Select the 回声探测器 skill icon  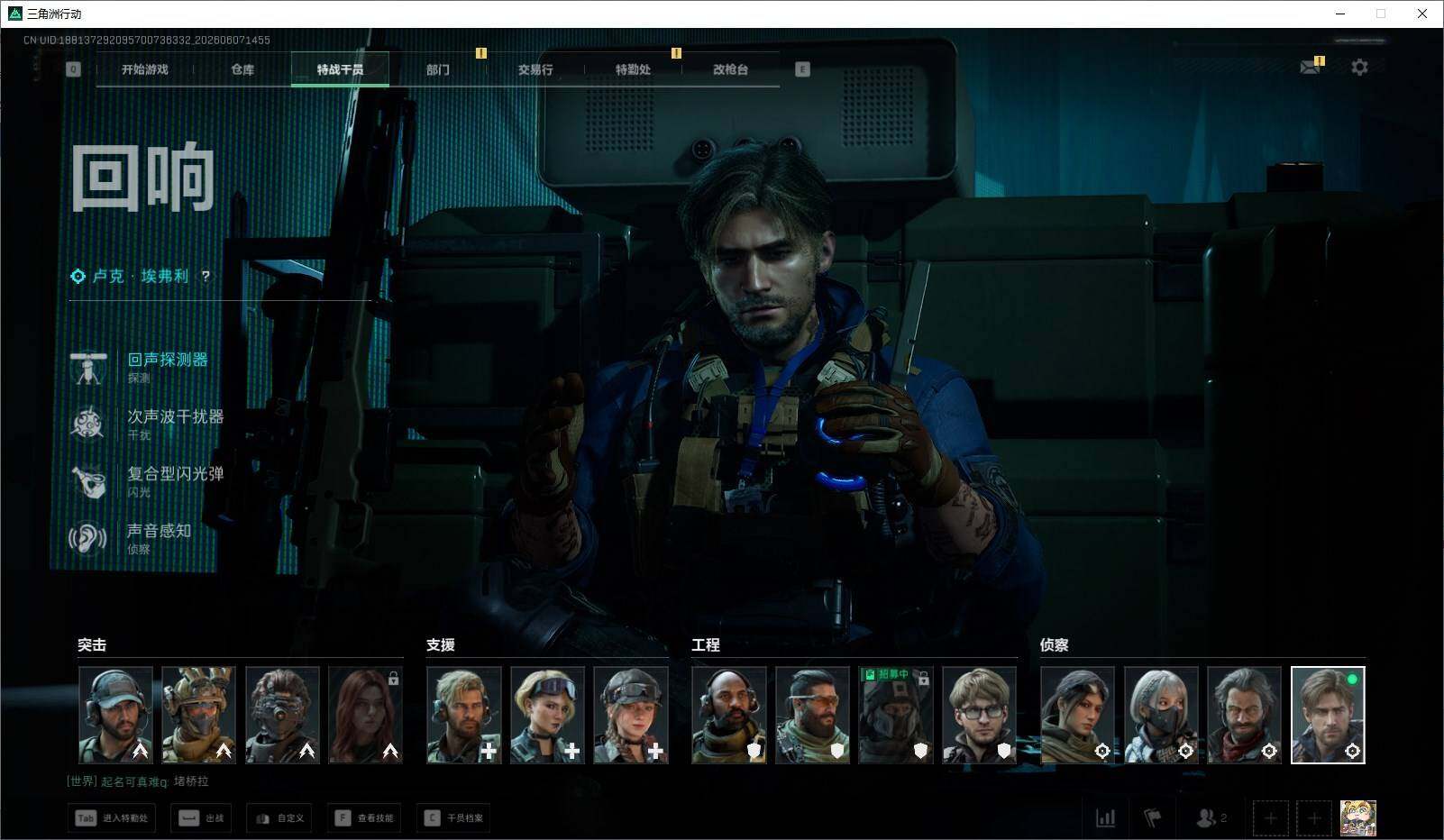88,367
